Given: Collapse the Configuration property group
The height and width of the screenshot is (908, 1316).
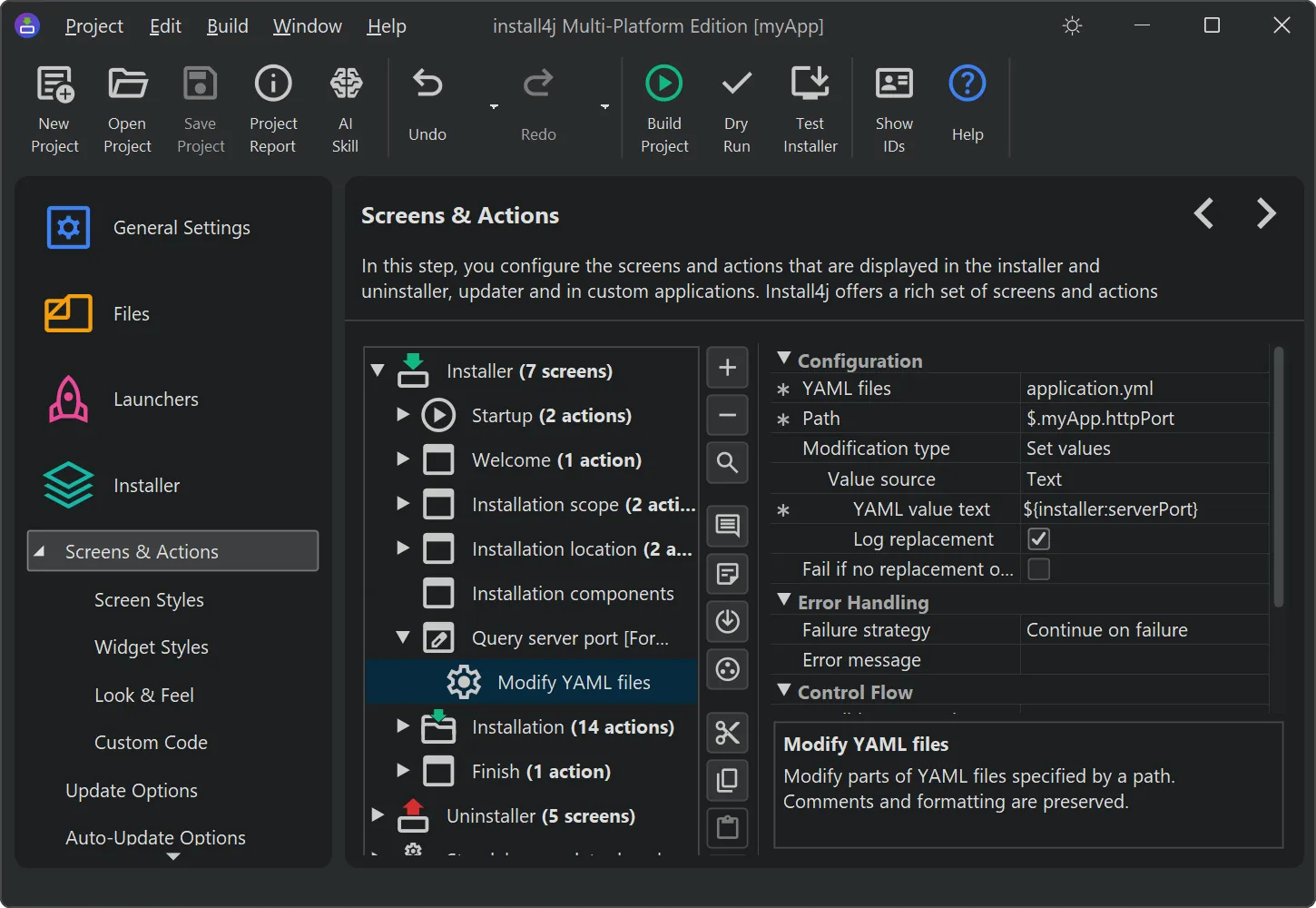Looking at the screenshot, I should pyautogui.click(x=784, y=360).
